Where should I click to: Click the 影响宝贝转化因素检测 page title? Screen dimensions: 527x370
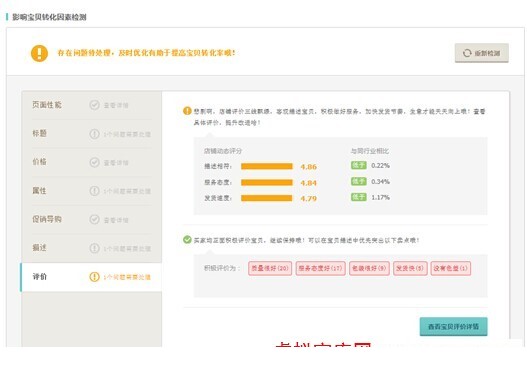[x=49, y=17]
